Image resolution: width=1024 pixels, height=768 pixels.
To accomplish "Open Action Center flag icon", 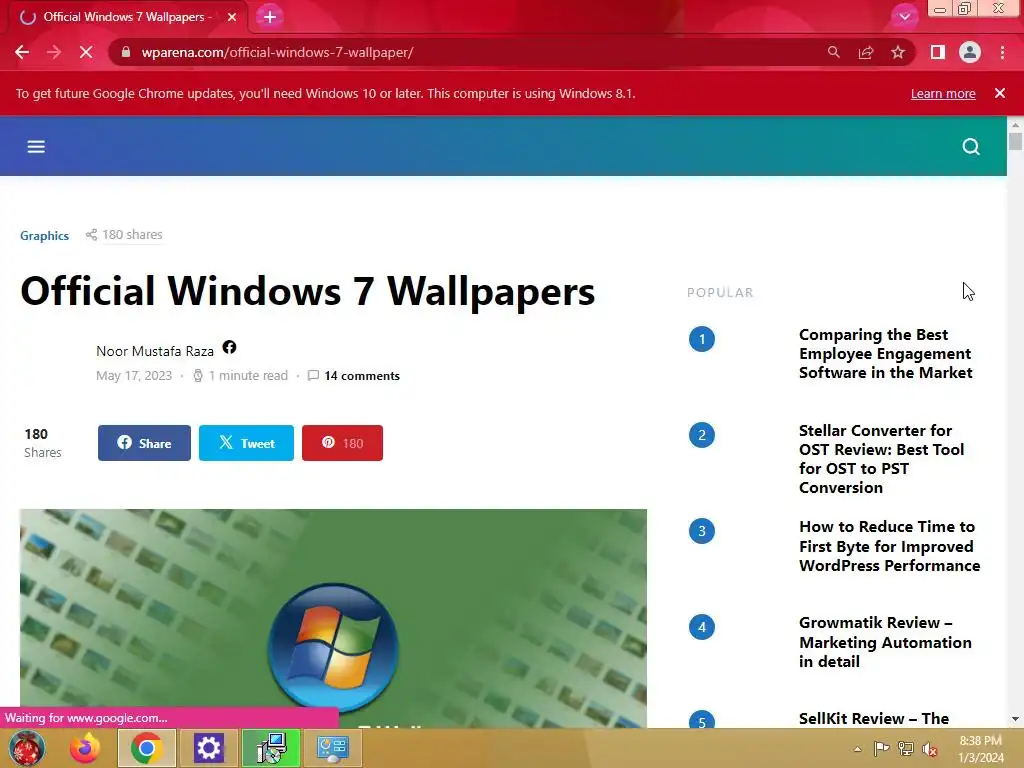I will [x=881, y=748].
